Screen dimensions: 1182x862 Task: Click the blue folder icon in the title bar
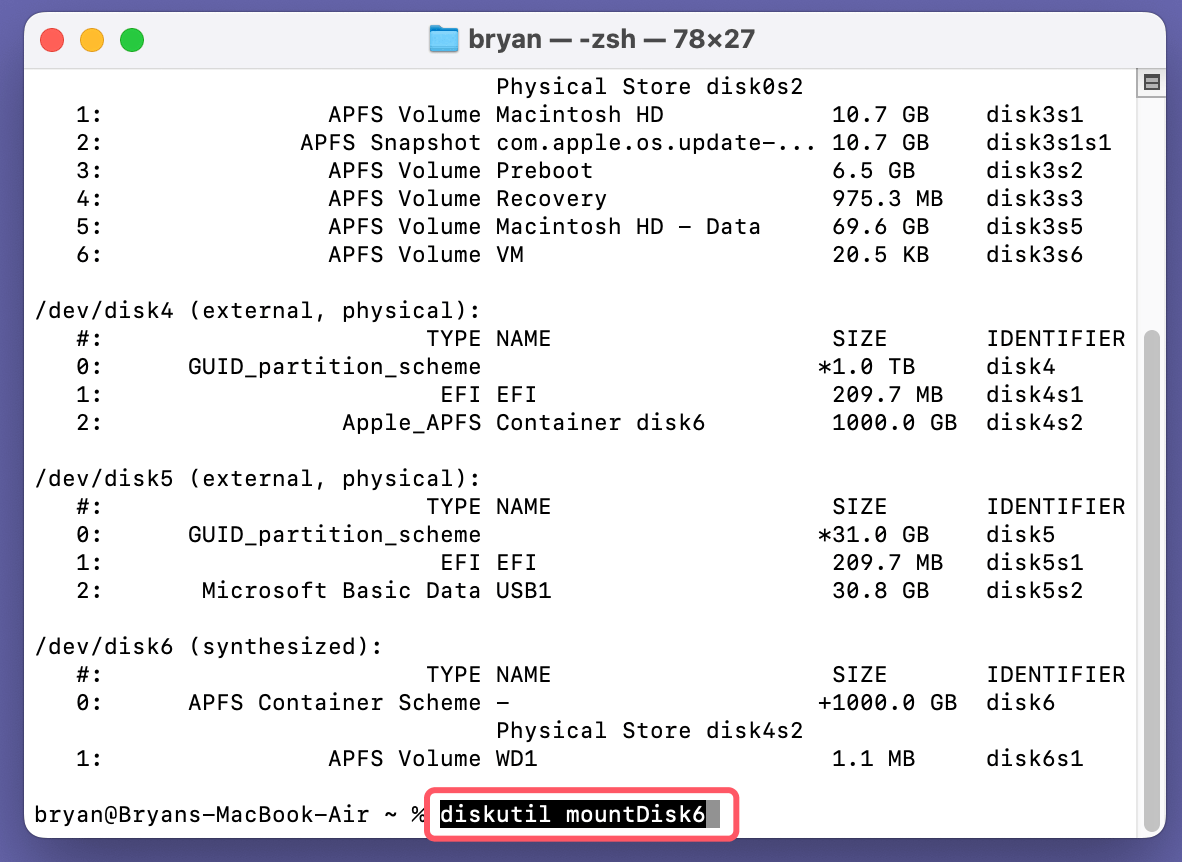tap(442, 39)
